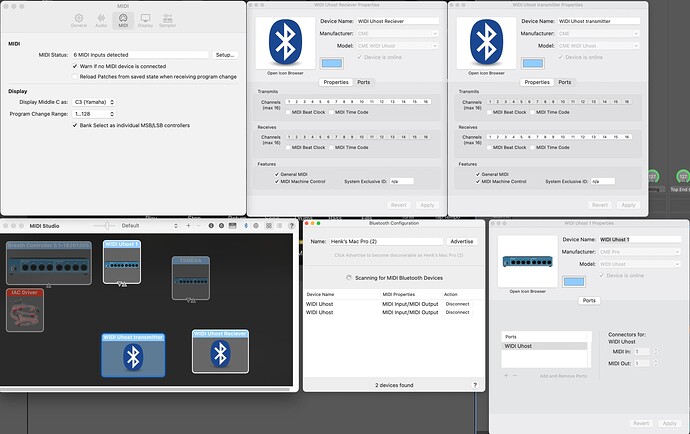The height and width of the screenshot is (434, 690).
Task: Switch to Ports tab in WIDI Uhost transmitter Properties
Action: (565, 82)
